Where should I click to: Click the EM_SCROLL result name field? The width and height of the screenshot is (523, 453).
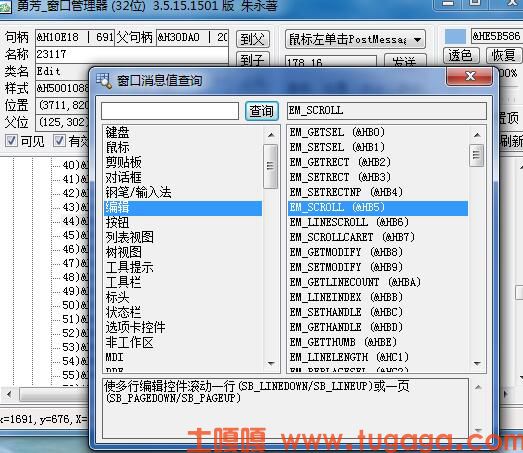pos(387,111)
